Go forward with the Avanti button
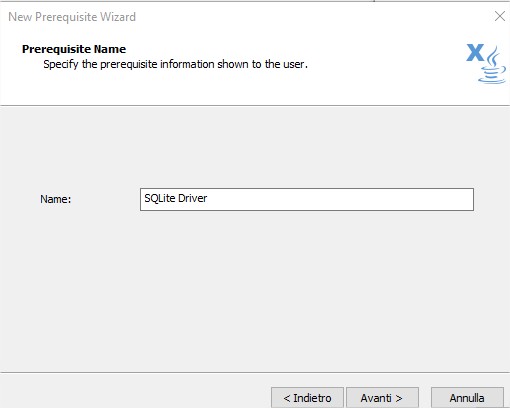Screen dimensions: 510x408 tap(382, 398)
